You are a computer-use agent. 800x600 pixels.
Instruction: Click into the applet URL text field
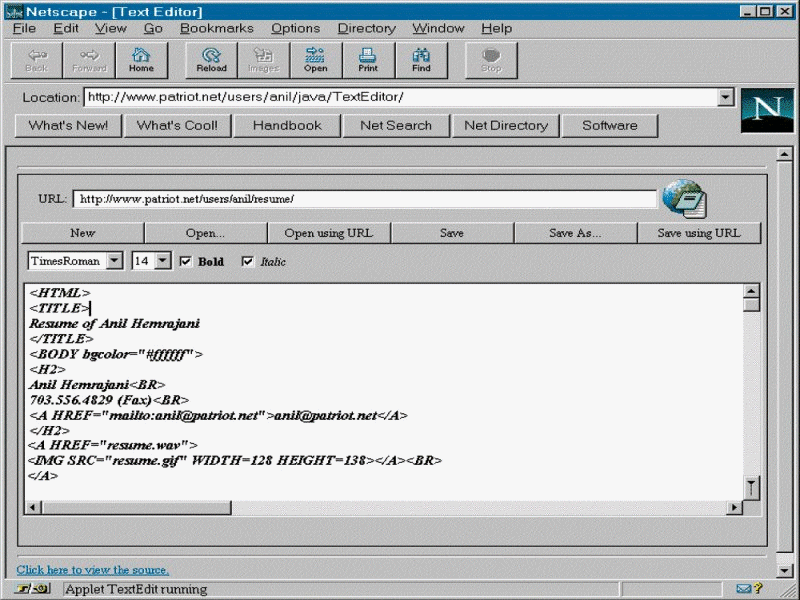point(364,199)
